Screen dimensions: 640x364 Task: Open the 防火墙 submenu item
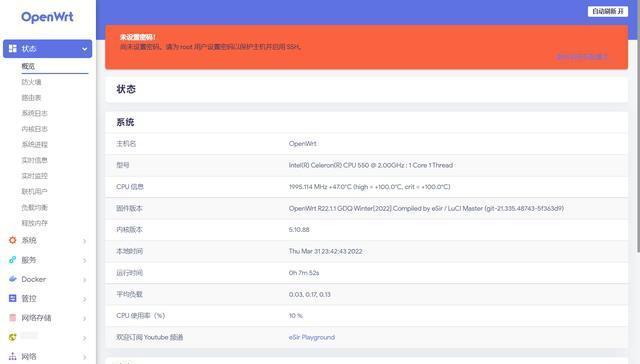point(31,82)
